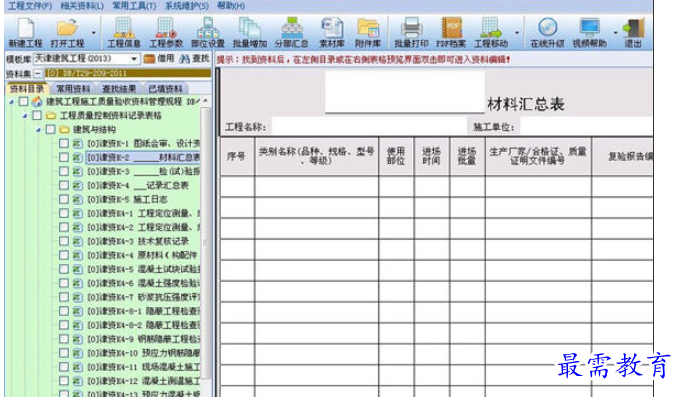Image resolution: width=679 pixels, height=397 pixels.
Task: Check the box for 建筑工程施工质量验收资料管理规程
Action: click(23, 102)
